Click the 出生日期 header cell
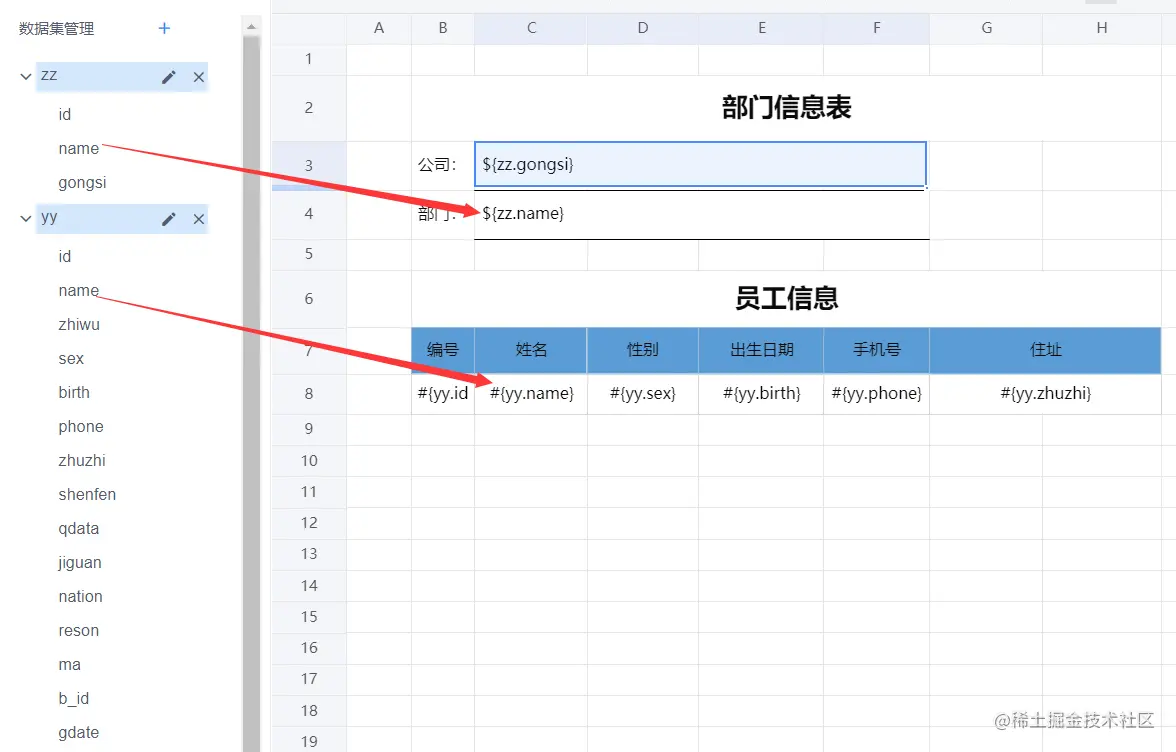1176x752 pixels. 761,350
